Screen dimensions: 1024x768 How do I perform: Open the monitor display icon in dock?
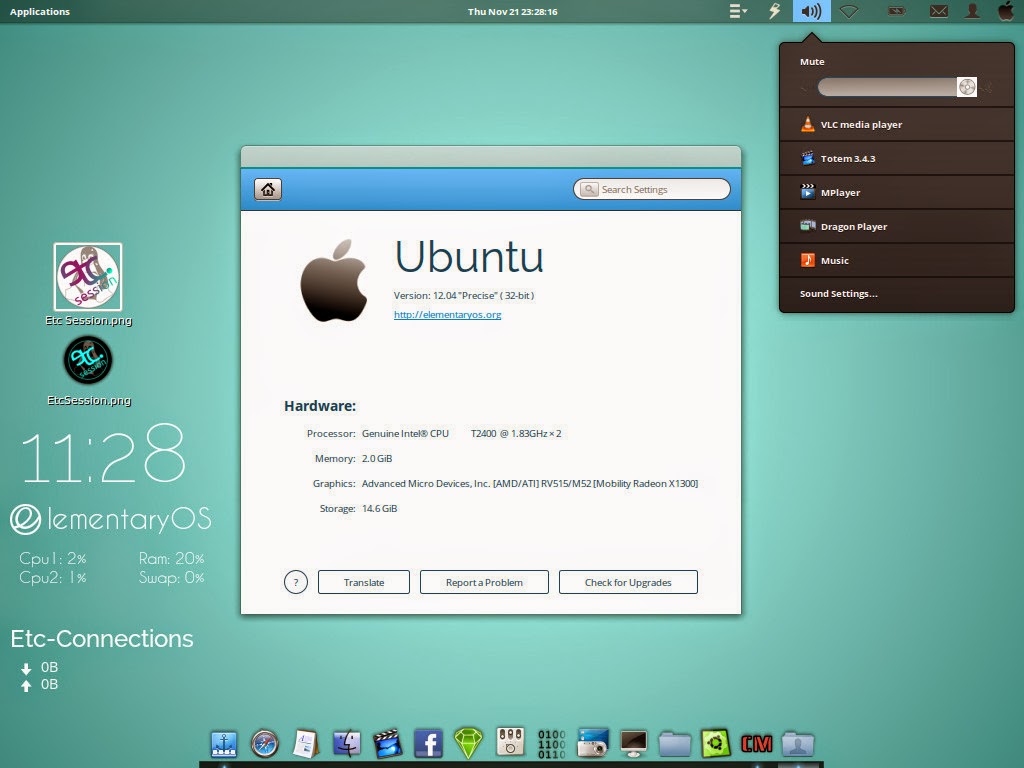pyautogui.click(x=633, y=744)
